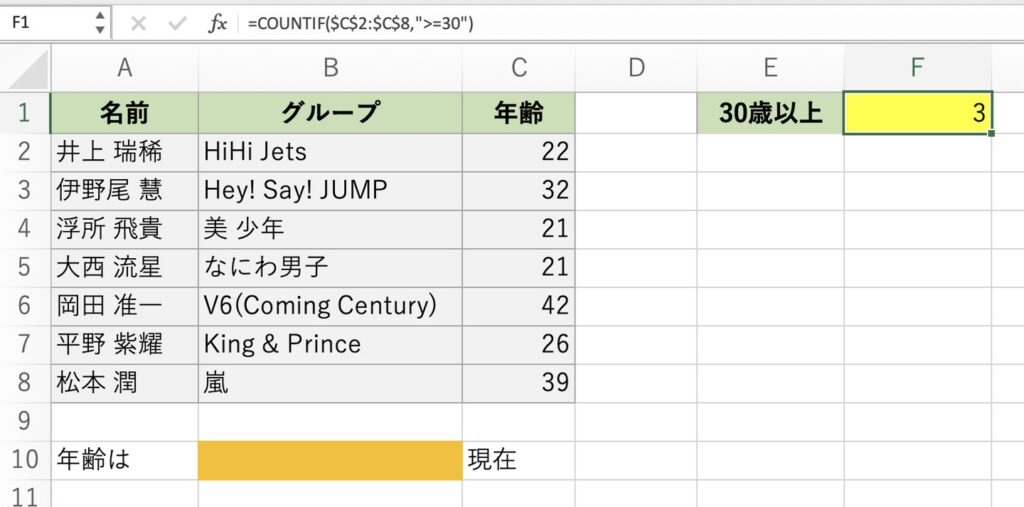This screenshot has height=507, width=1024.
Task: Select the グループ header cell
Action: click(330, 113)
